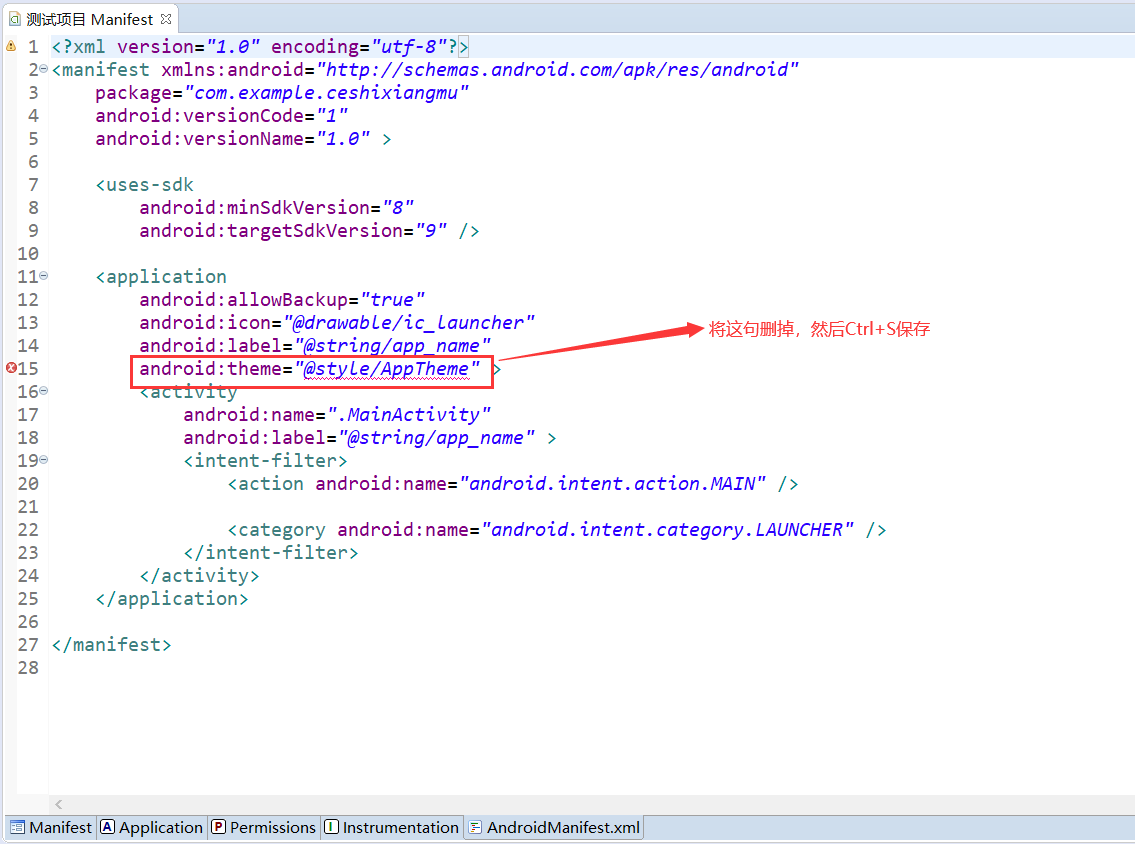
Task: Collapse the application element fold marker
Action: [42, 276]
